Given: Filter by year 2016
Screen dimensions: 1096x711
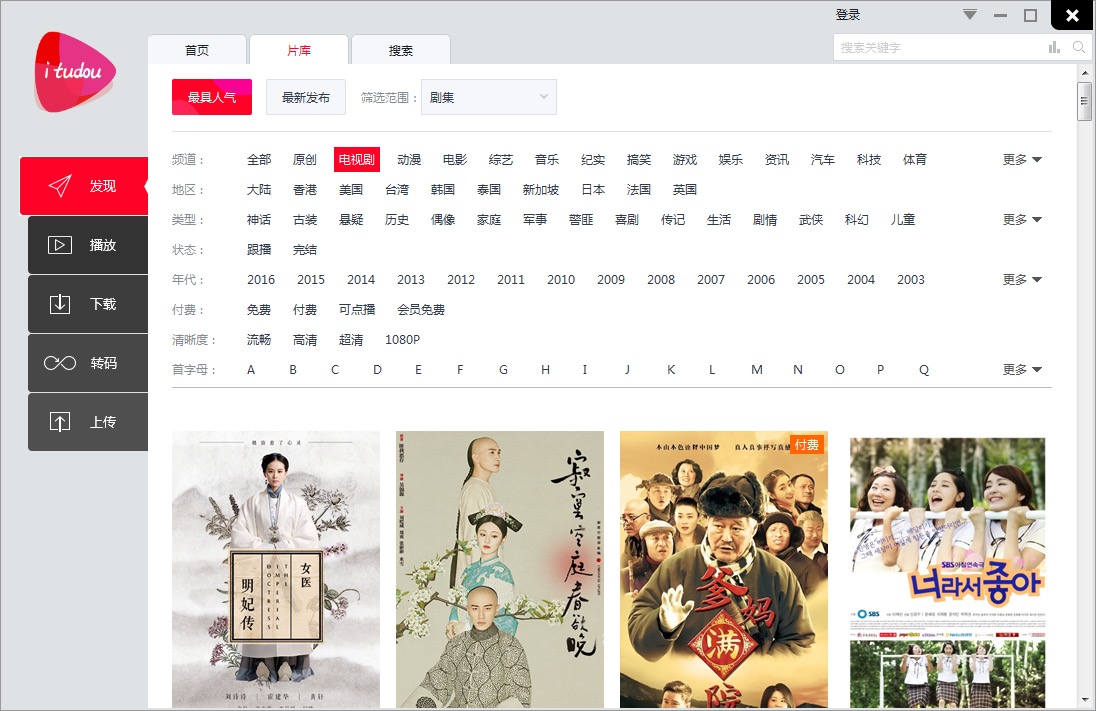Looking at the screenshot, I should (261, 280).
